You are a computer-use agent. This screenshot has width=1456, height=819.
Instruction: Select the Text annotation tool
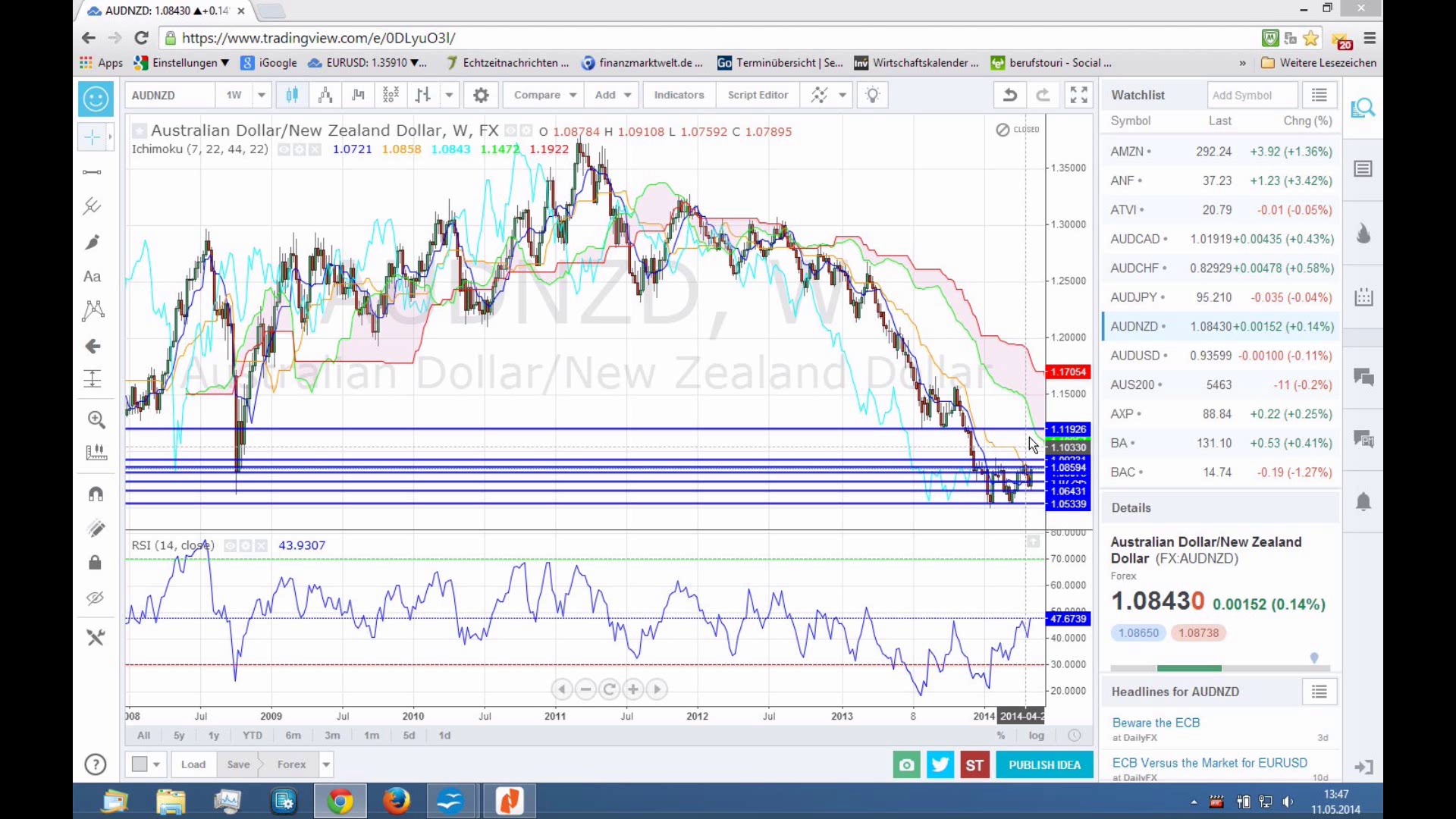pyautogui.click(x=93, y=277)
